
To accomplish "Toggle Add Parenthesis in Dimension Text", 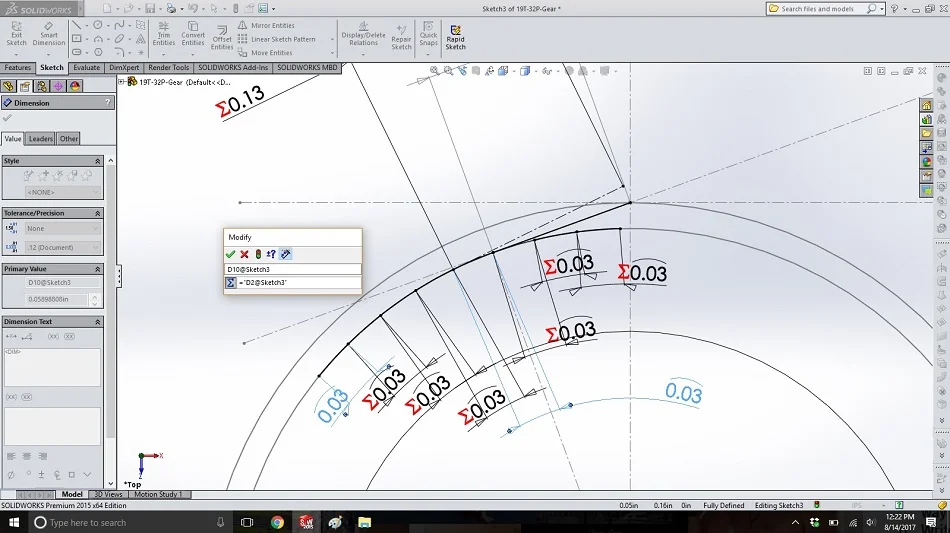I will tap(53, 336).
